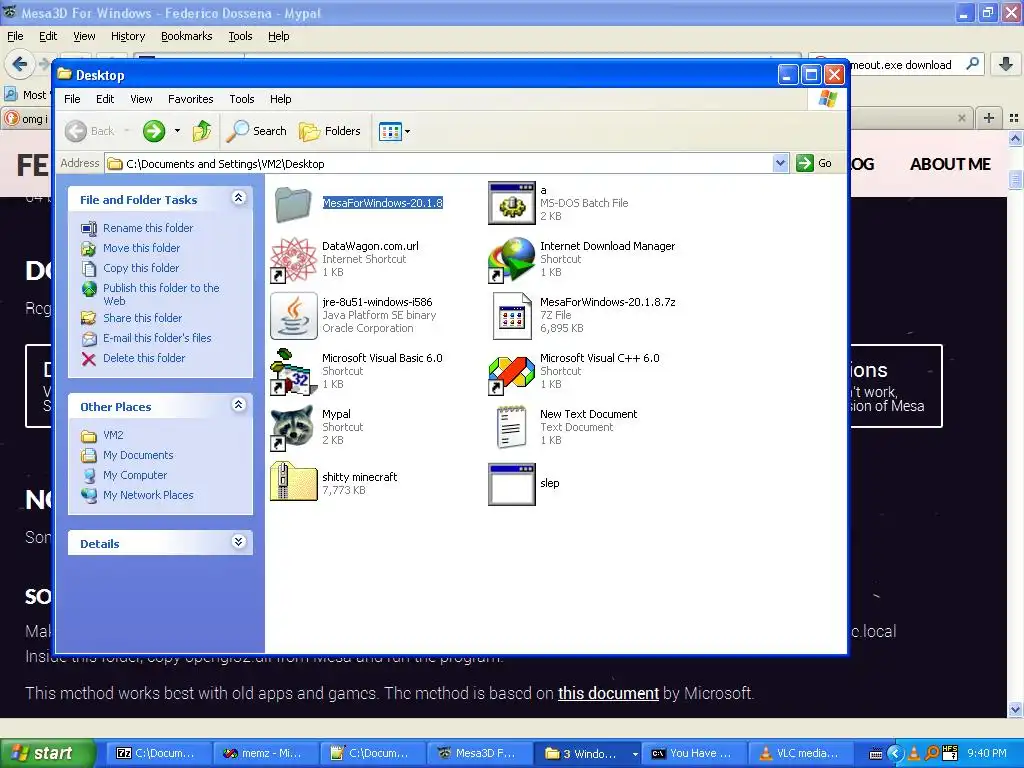Click Rename this folder task
Viewport: 1024px width, 768px height.
point(148,228)
